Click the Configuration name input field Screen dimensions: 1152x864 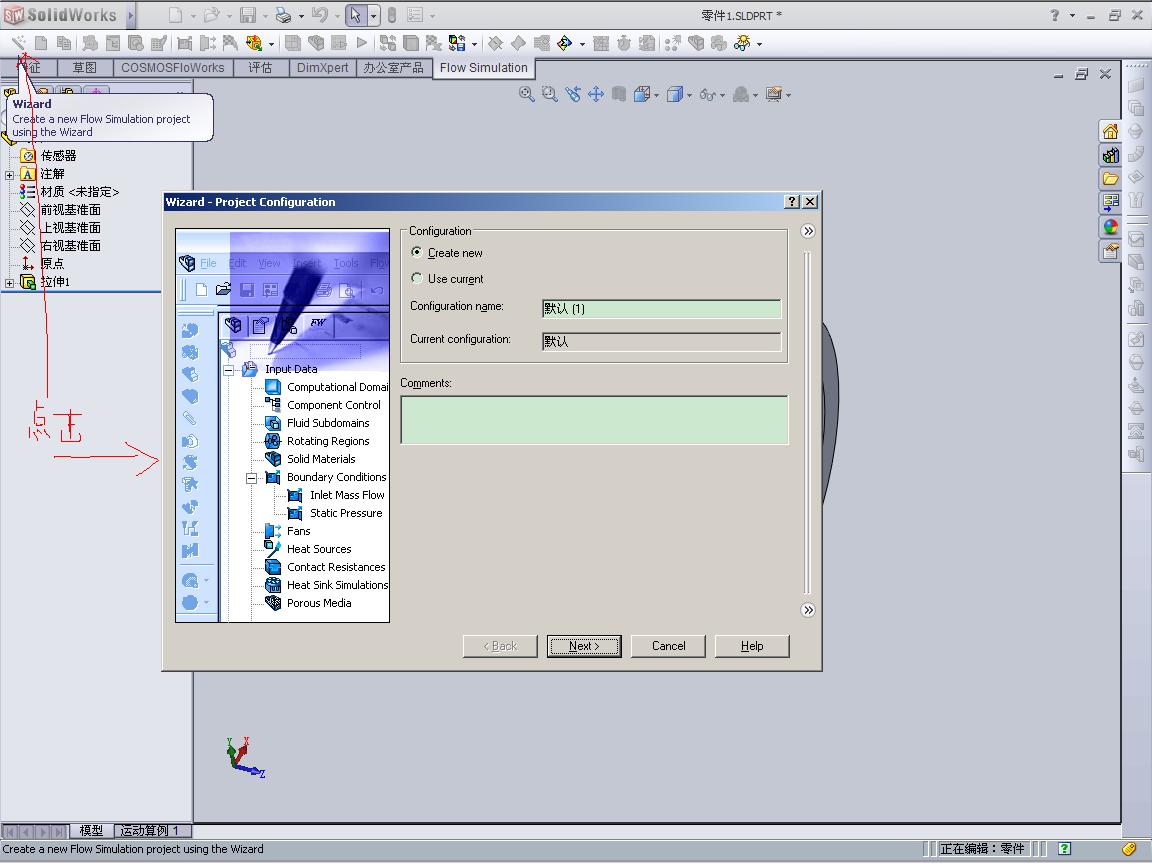(x=661, y=309)
